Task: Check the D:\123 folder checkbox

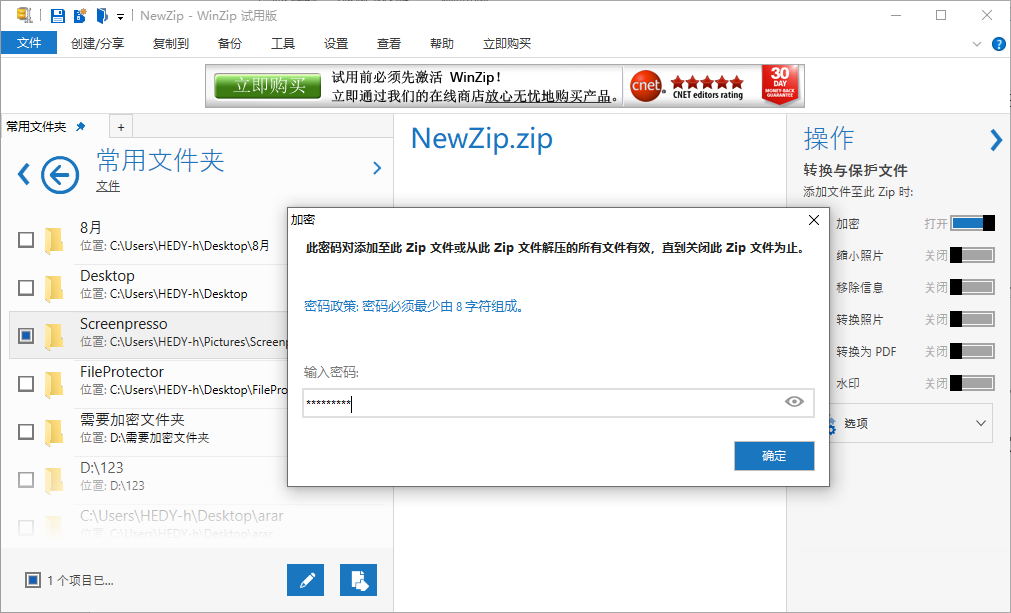Action: (26, 480)
